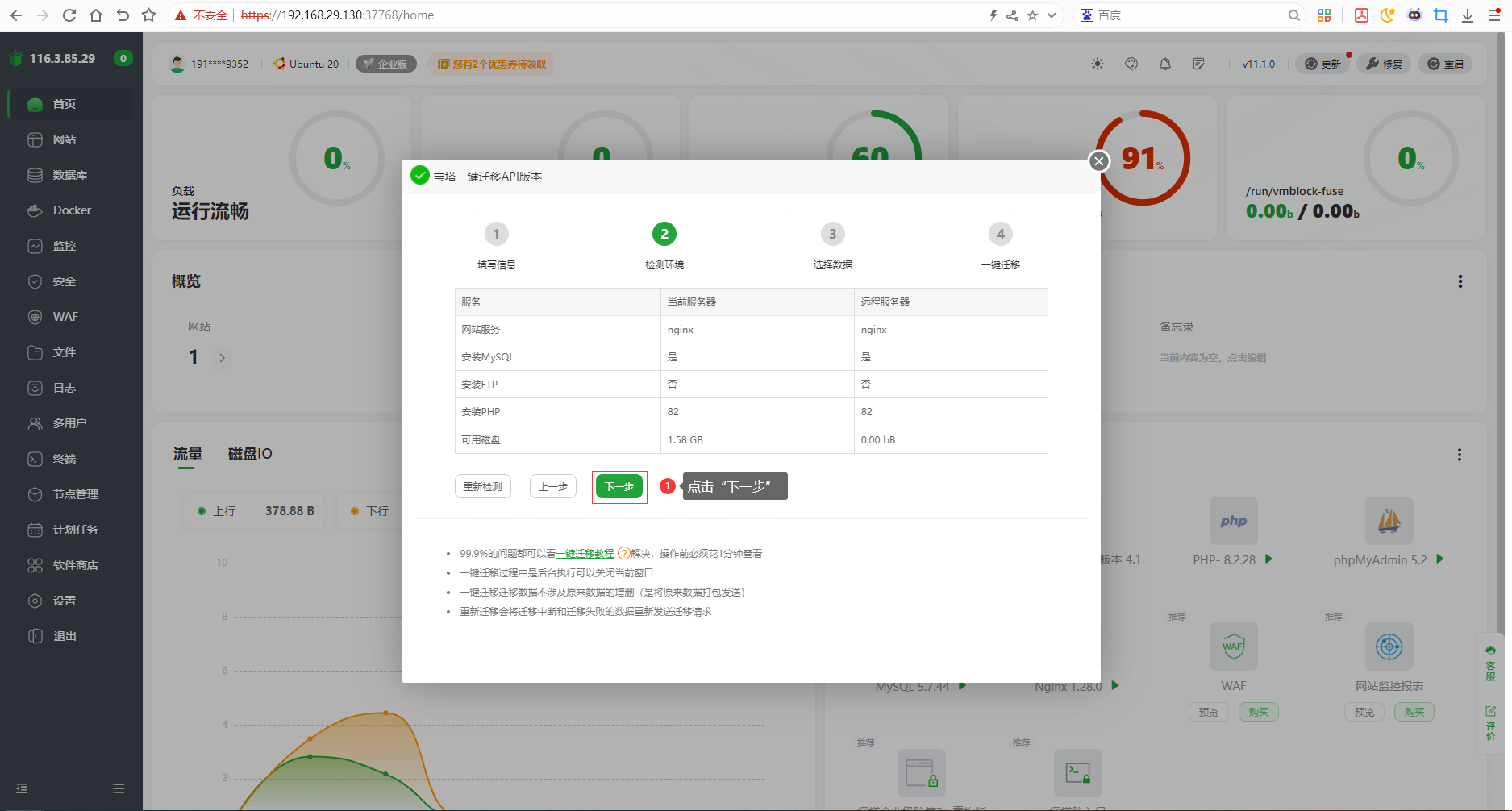Image resolution: width=1512 pixels, height=811 pixels.
Task: Open the 软件商店 (App Store) sidebar icon
Action: (76, 564)
